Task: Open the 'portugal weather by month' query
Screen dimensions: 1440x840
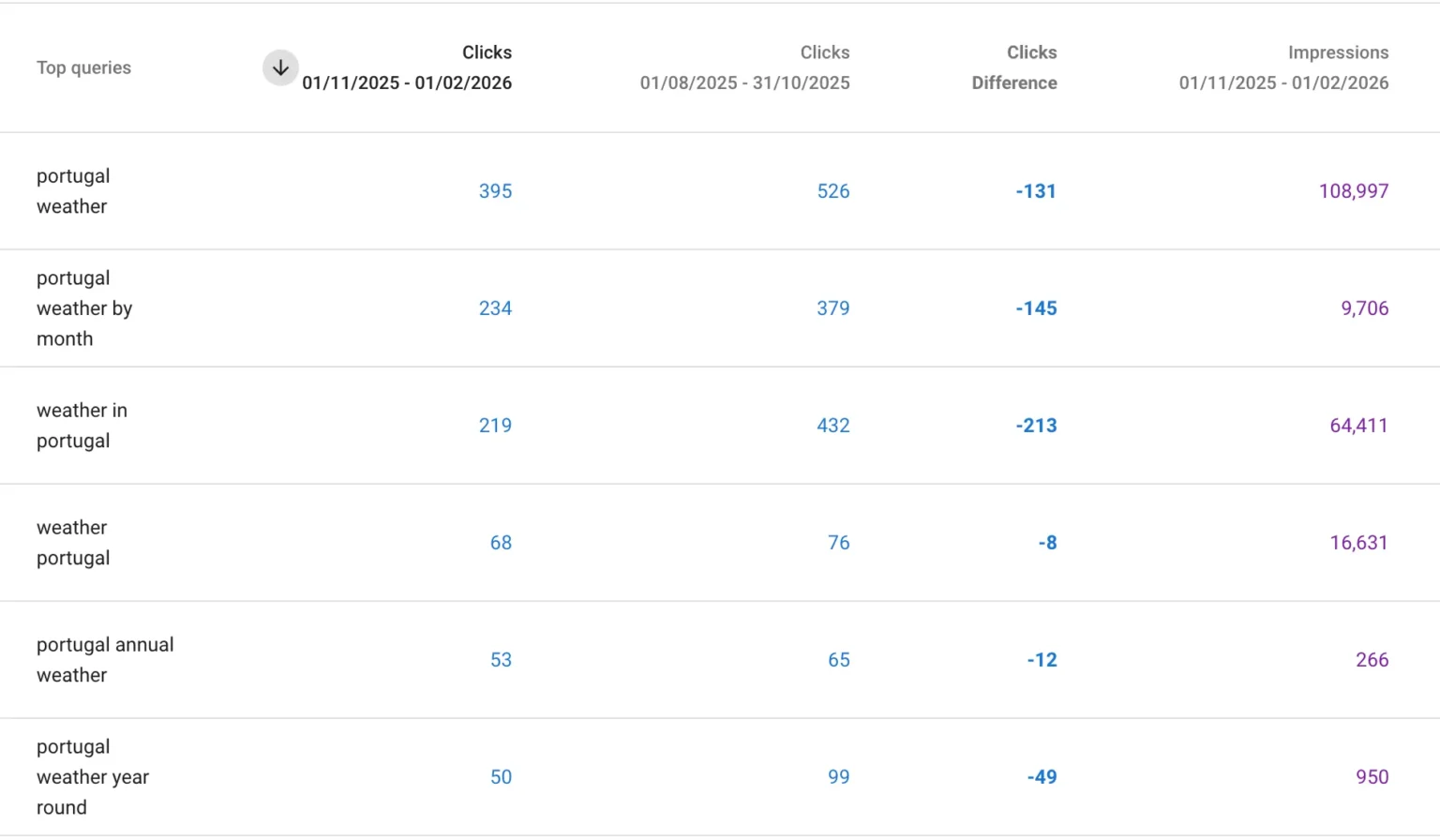Action: (x=83, y=307)
